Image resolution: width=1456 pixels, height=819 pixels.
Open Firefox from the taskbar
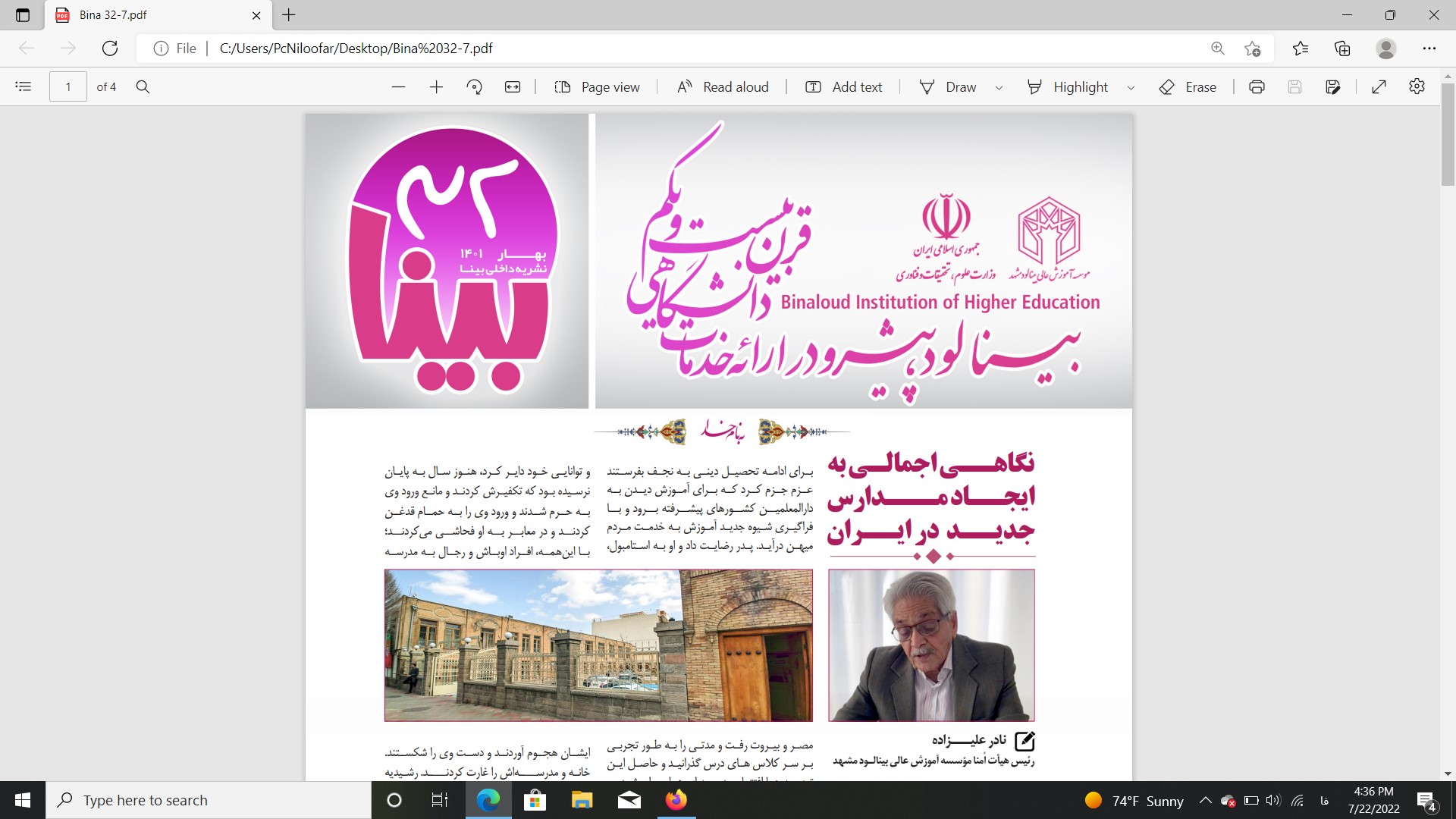click(x=676, y=800)
